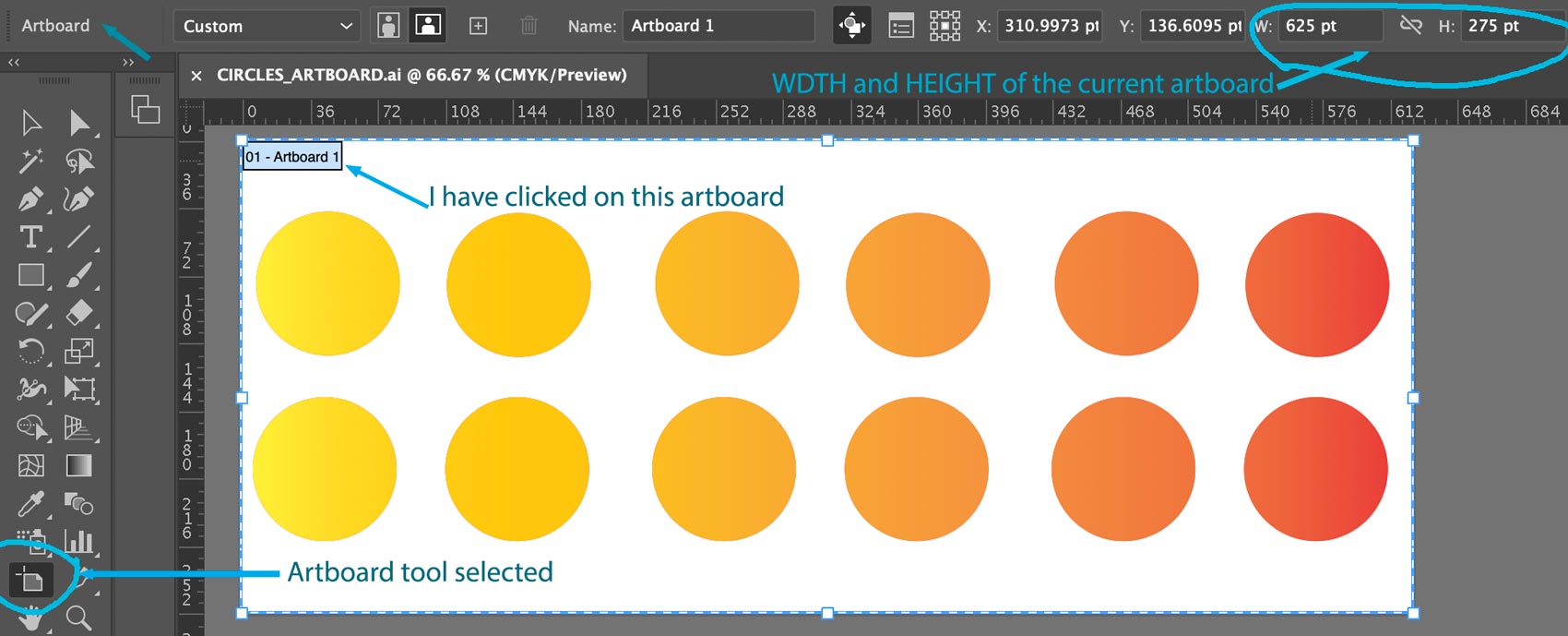
Task: Switch artboard to portrait orientation
Action: [x=389, y=26]
